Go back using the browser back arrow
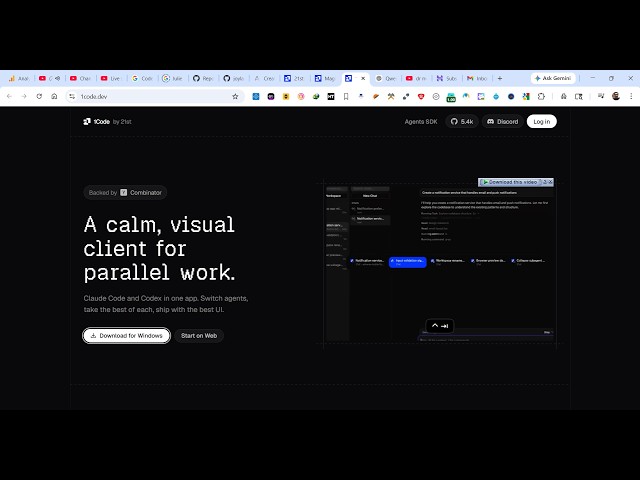The image size is (640, 480). tap(9, 97)
